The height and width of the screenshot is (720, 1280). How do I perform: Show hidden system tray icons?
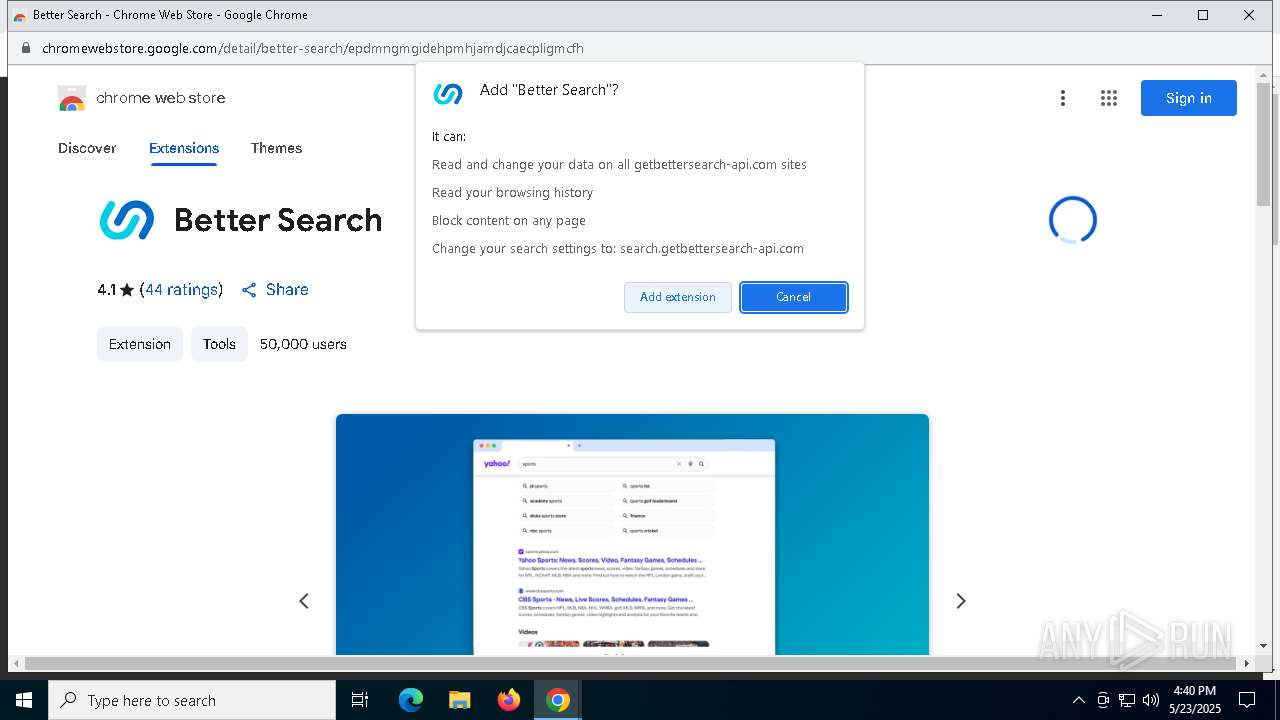(1078, 700)
